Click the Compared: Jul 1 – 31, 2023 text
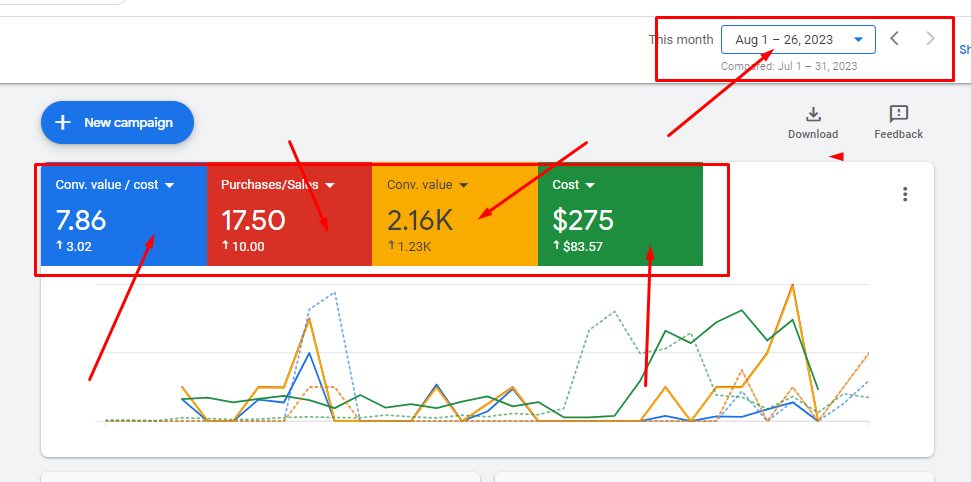 (x=788, y=66)
